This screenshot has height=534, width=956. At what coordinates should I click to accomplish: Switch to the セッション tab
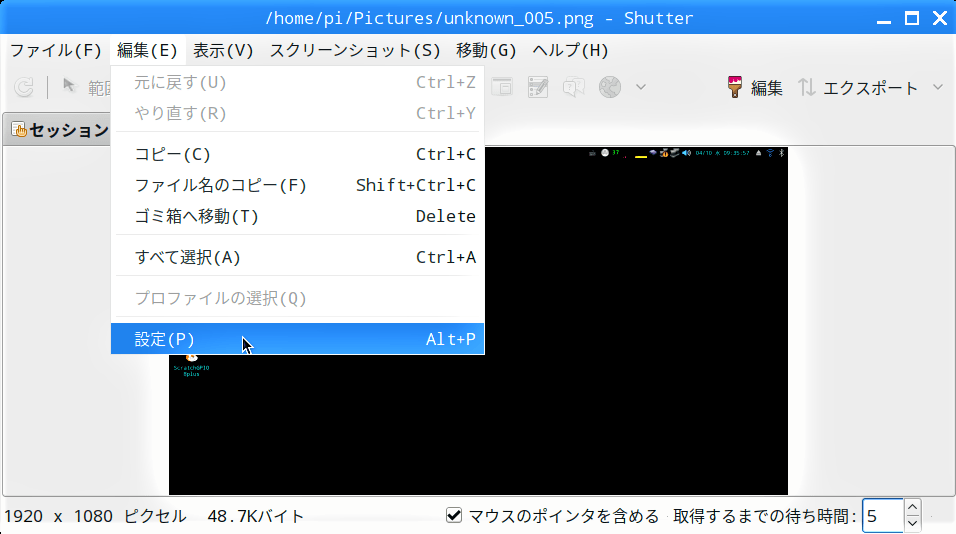pos(60,129)
